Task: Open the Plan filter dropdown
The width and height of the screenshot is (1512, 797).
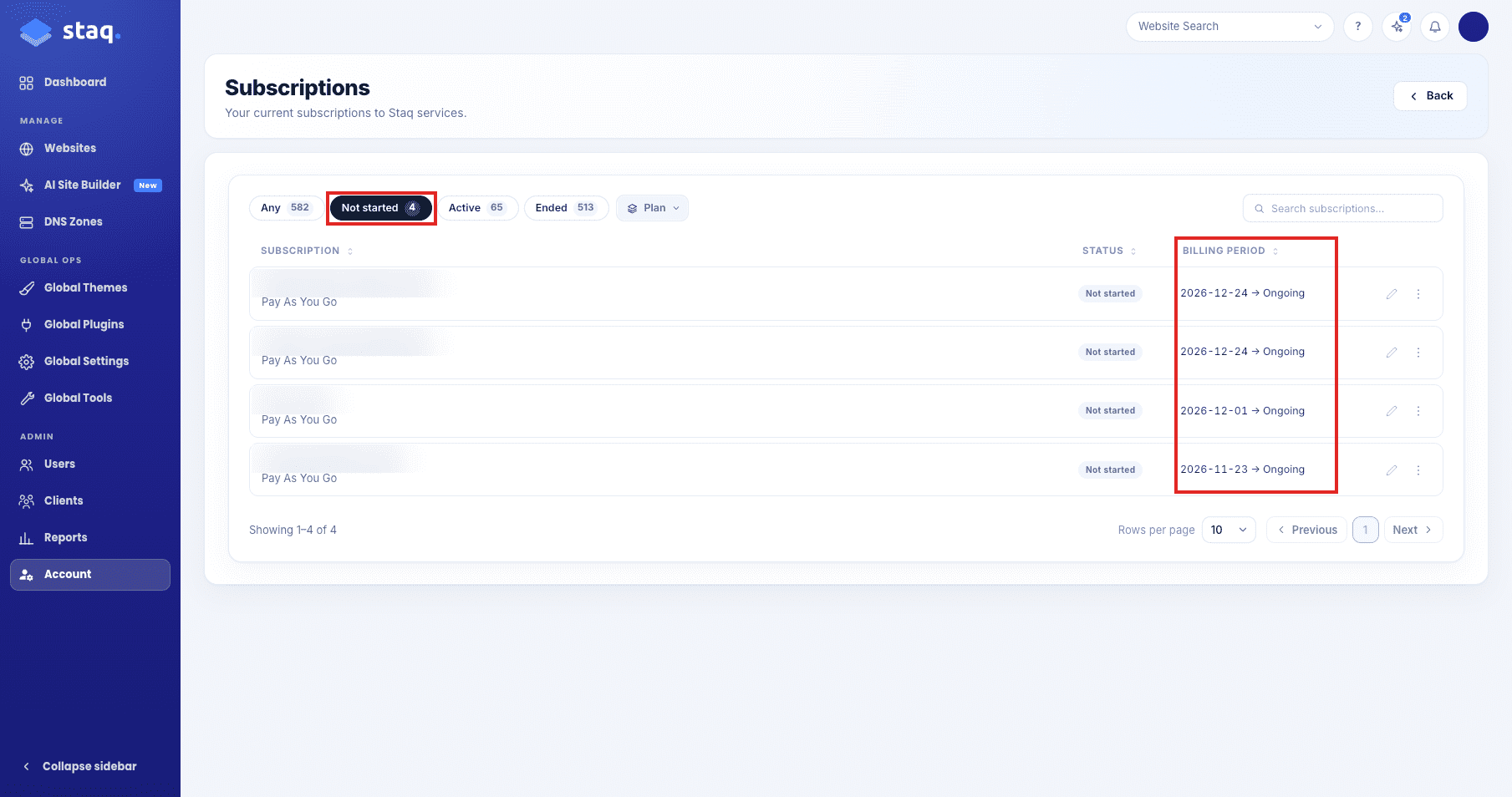Action: (652, 208)
